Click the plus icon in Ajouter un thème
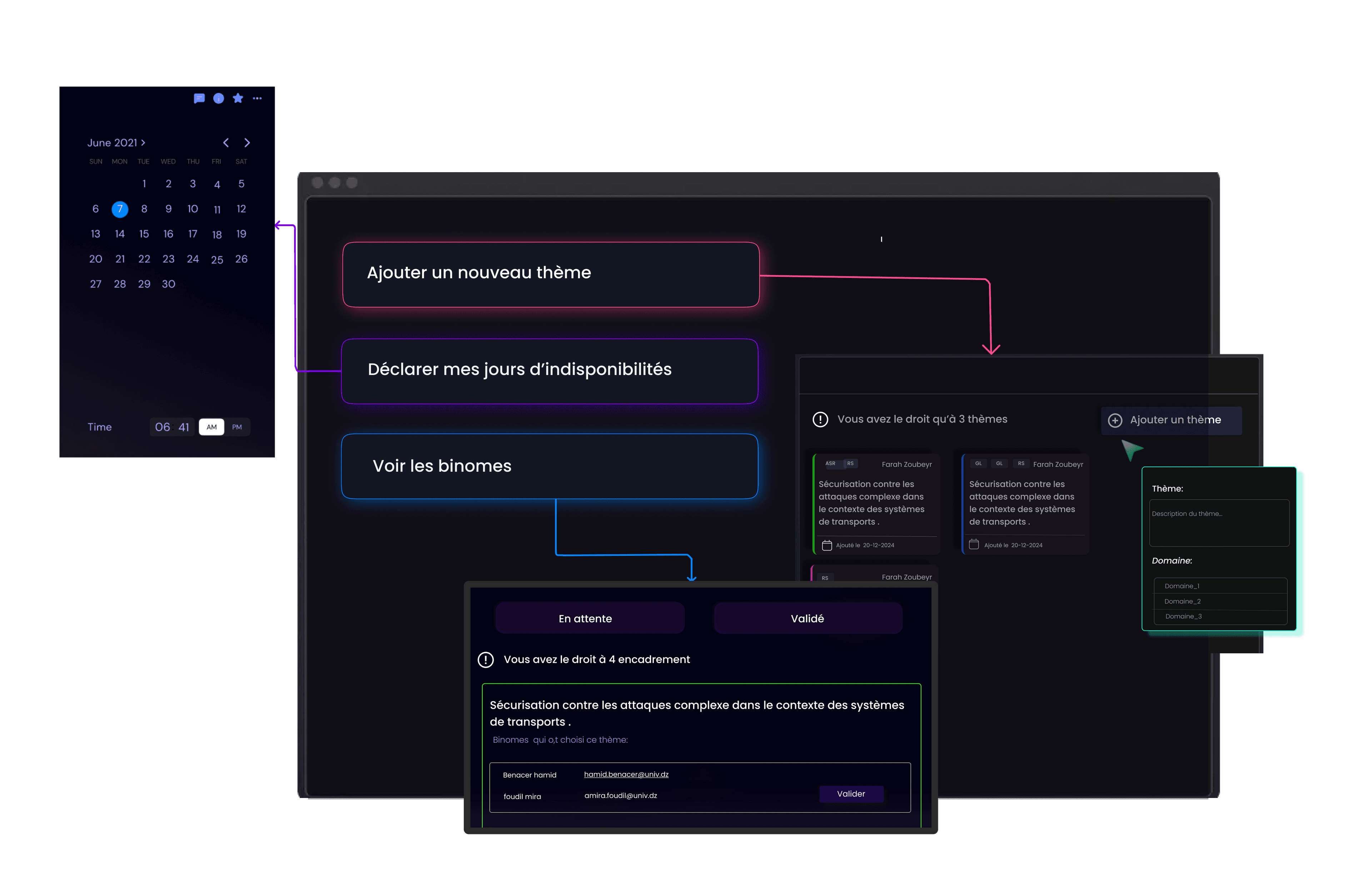The height and width of the screenshot is (878, 1372). coord(1115,420)
